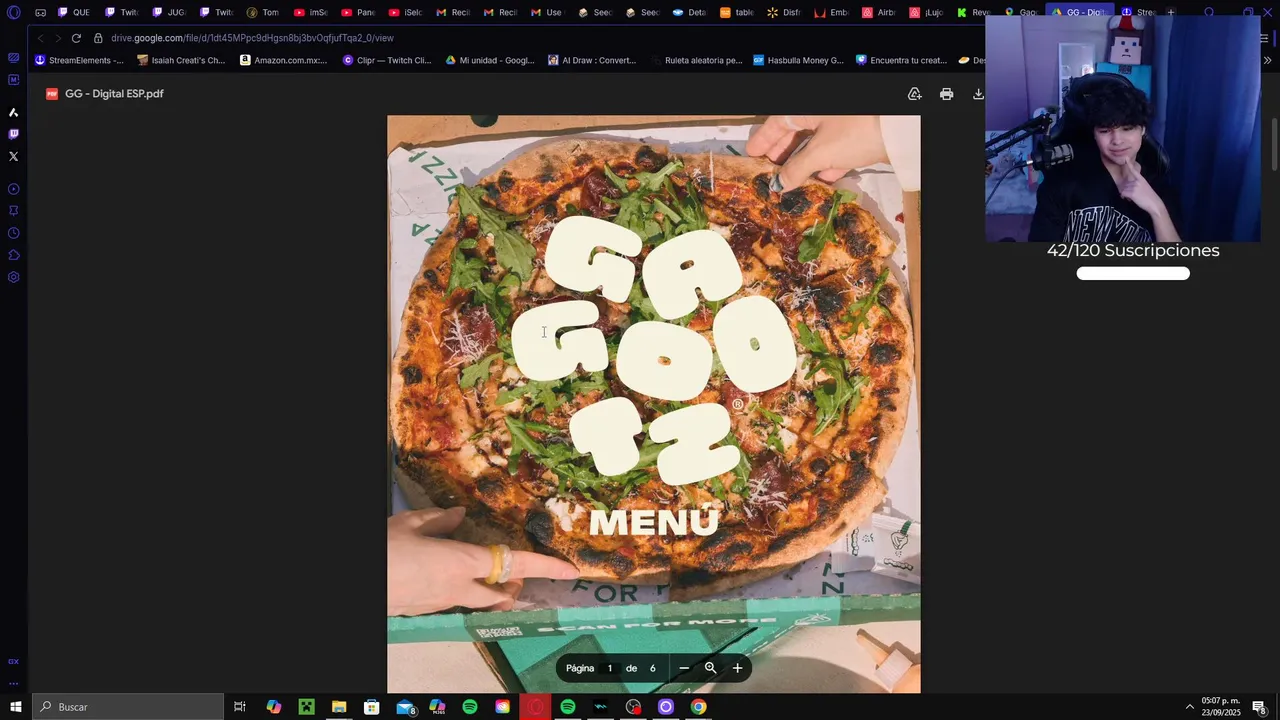Open Task View in the taskbar
1280x720 pixels.
240,707
